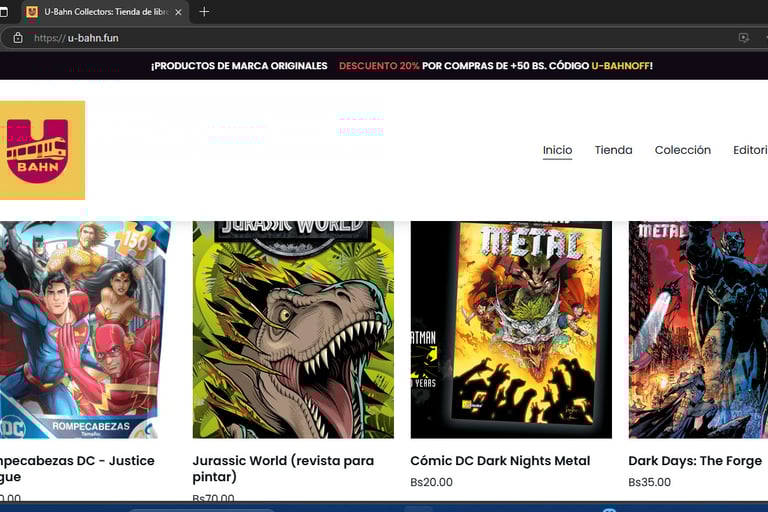Click the Jurassic World cover image
768x512 pixels.
[293, 330]
